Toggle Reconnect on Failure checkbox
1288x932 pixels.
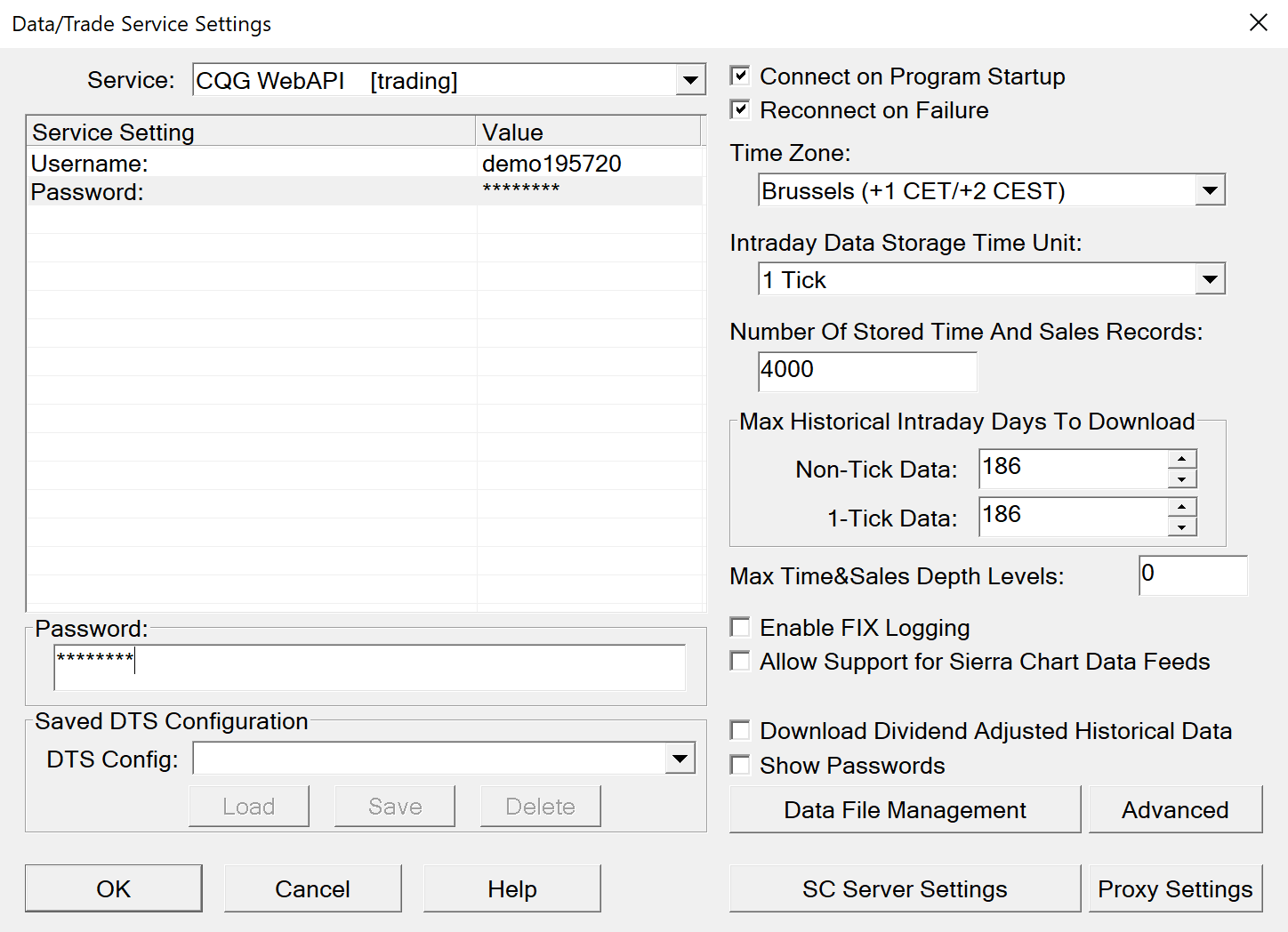click(740, 110)
